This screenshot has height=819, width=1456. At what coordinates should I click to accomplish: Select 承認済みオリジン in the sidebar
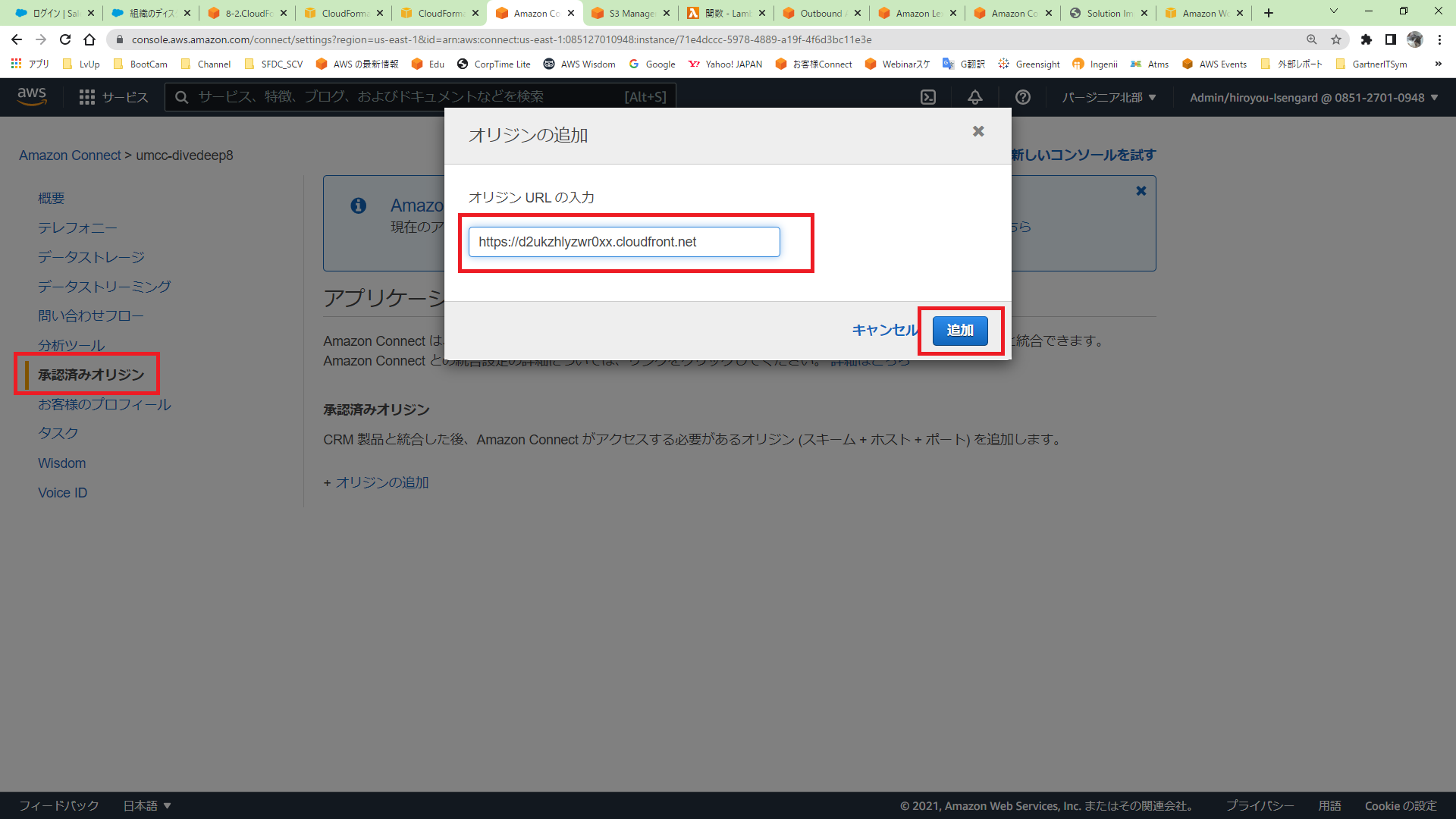coord(91,375)
